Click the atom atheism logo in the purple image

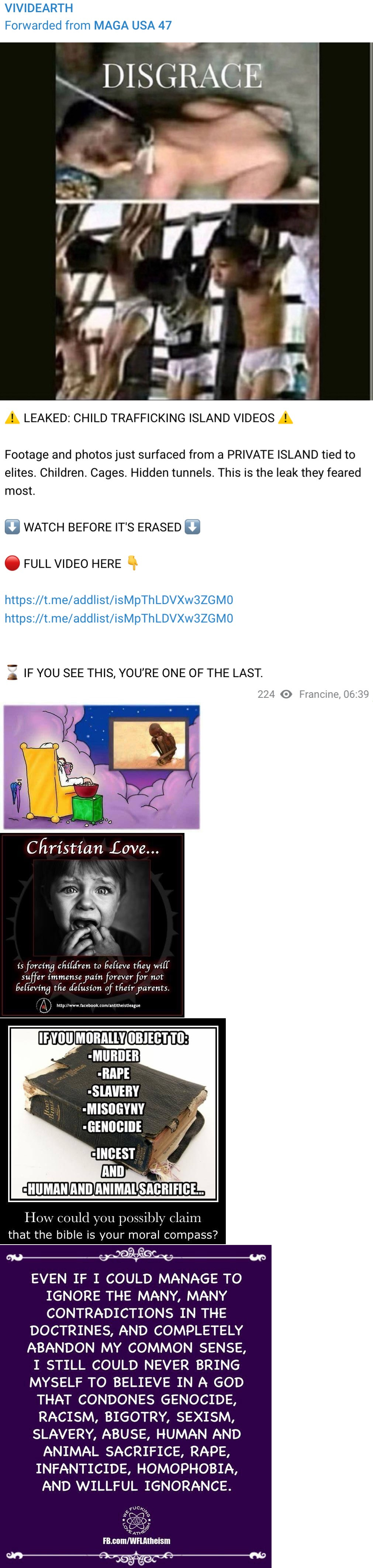tap(136, 1520)
